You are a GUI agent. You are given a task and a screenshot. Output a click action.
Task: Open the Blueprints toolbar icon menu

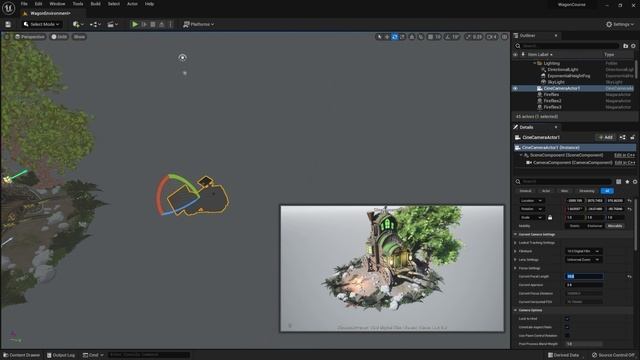[95, 24]
